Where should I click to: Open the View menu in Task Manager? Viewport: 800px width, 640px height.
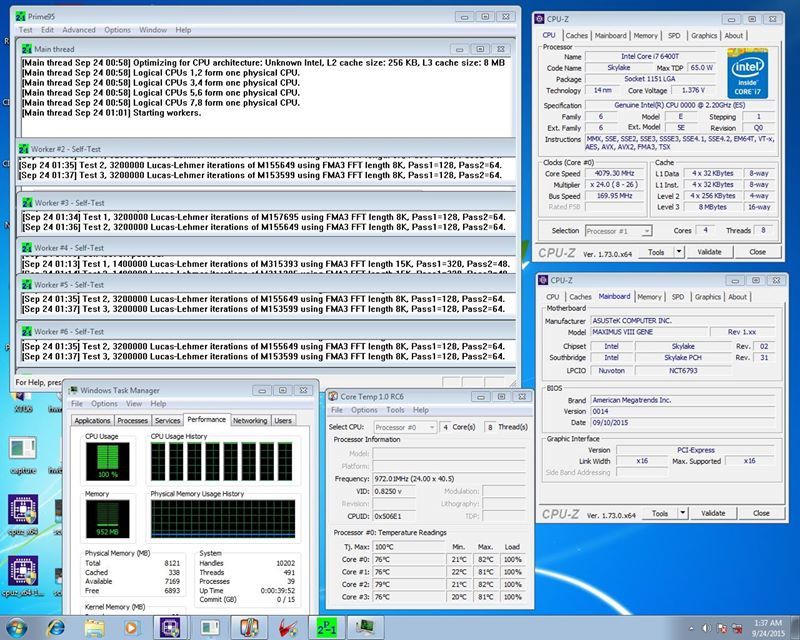134,404
